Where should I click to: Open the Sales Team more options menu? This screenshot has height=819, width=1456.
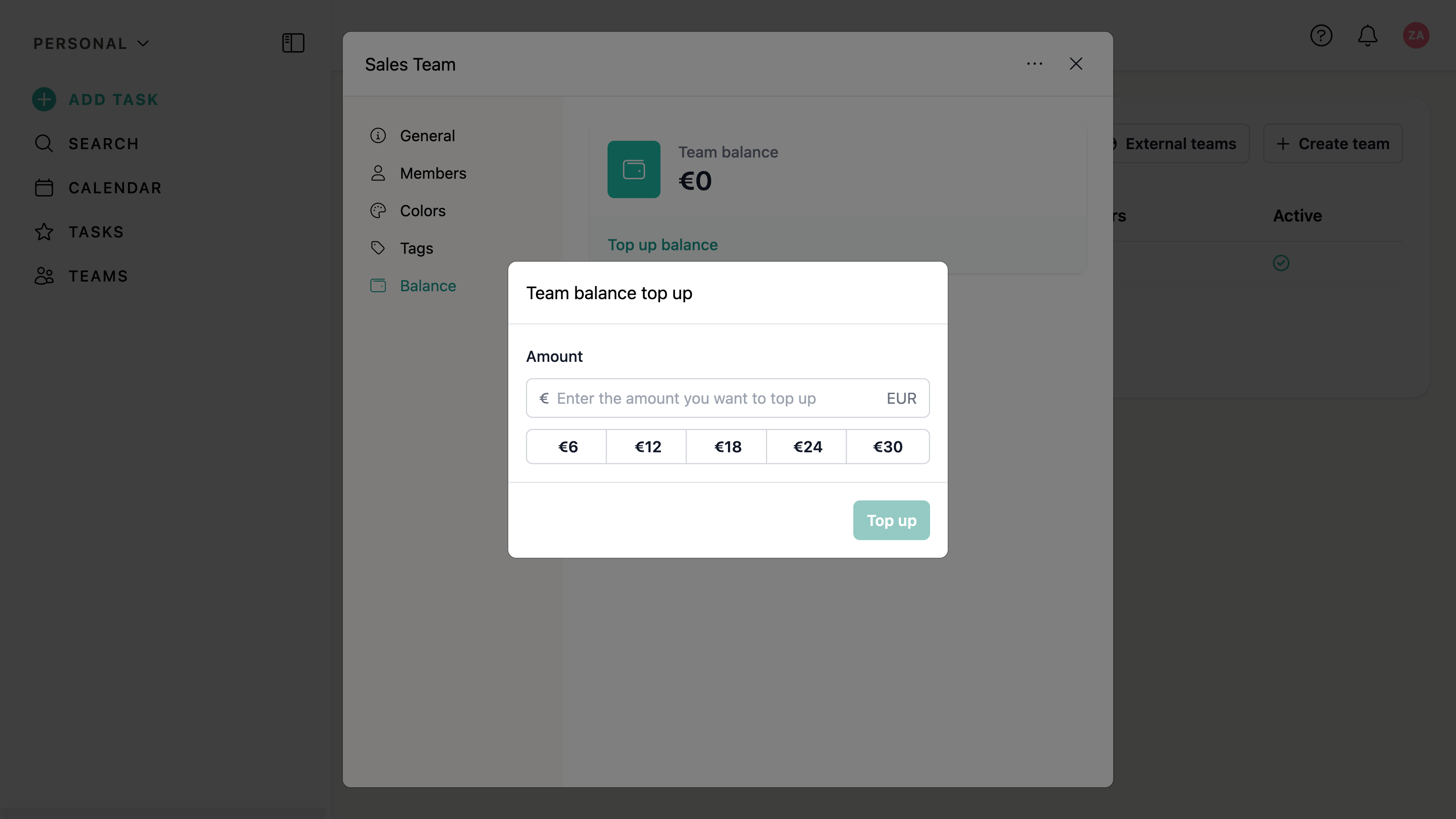tap(1034, 64)
